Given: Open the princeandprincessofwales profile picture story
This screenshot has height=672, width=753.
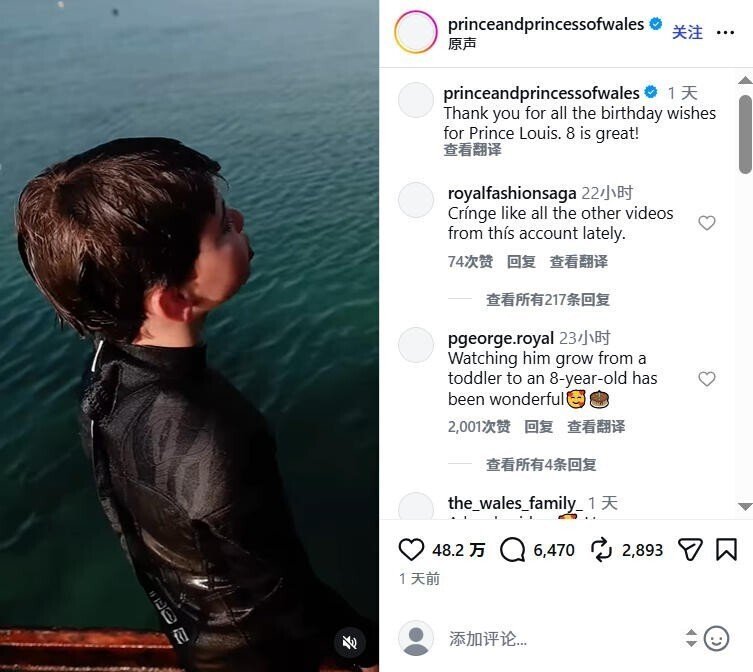Looking at the screenshot, I should pyautogui.click(x=415, y=32).
